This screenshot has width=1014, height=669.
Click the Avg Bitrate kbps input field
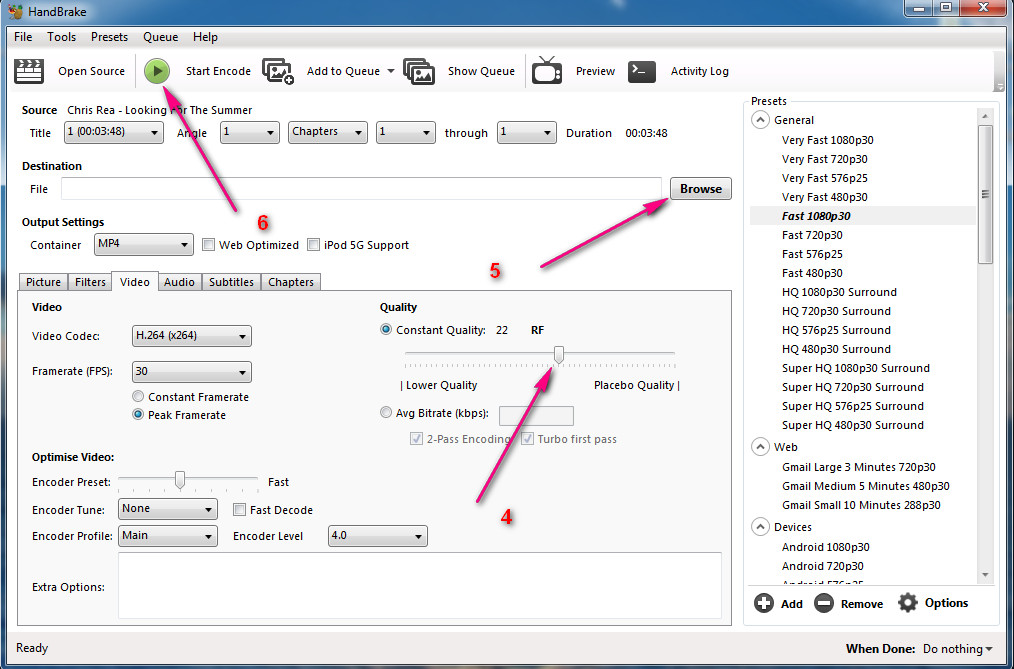point(536,416)
